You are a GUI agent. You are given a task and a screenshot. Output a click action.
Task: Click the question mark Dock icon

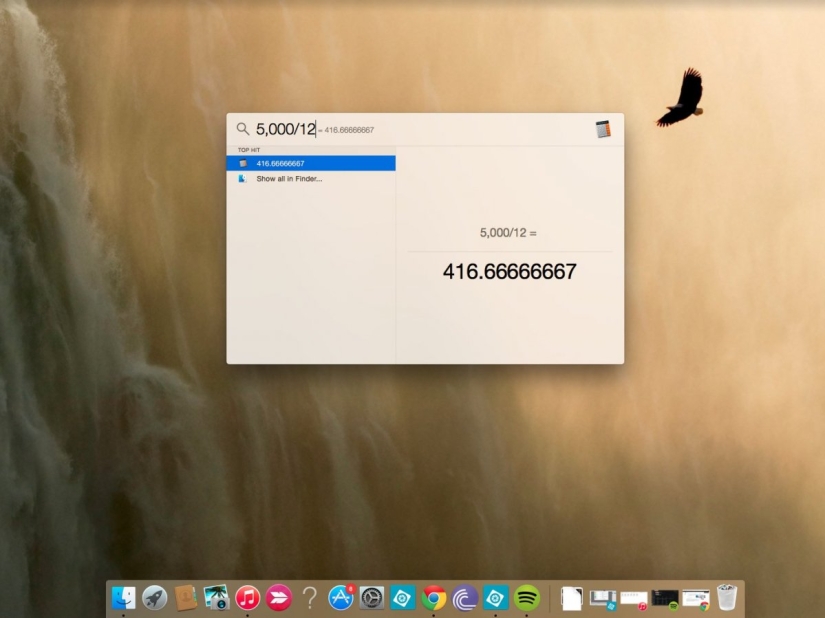pos(310,598)
